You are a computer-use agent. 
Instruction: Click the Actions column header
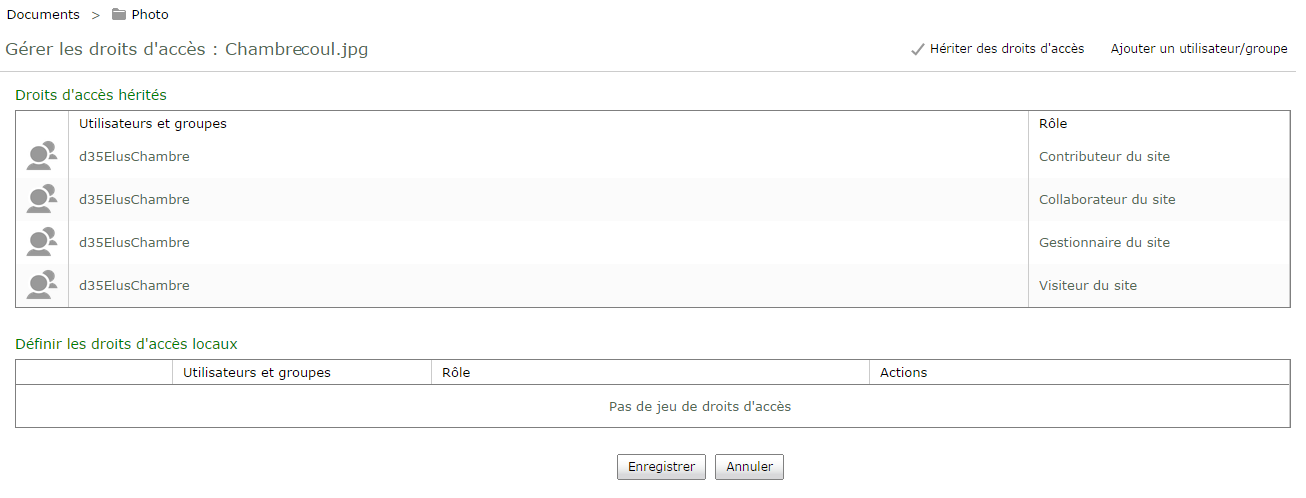[903, 373]
